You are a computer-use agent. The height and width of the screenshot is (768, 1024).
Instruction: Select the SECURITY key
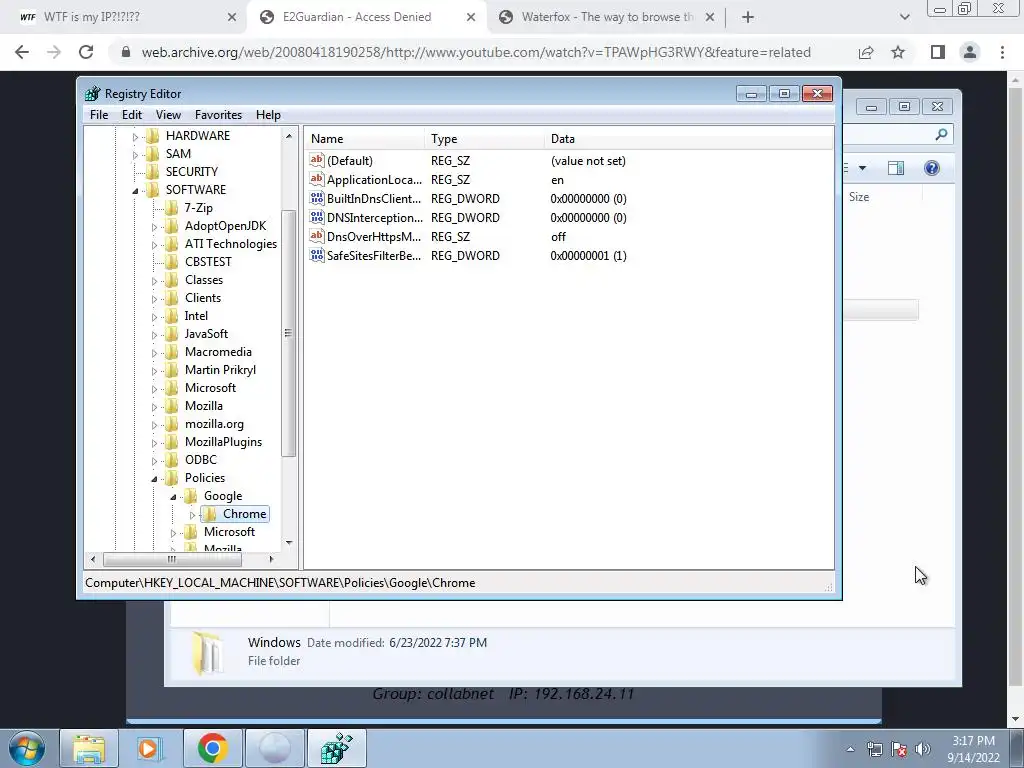191,172
